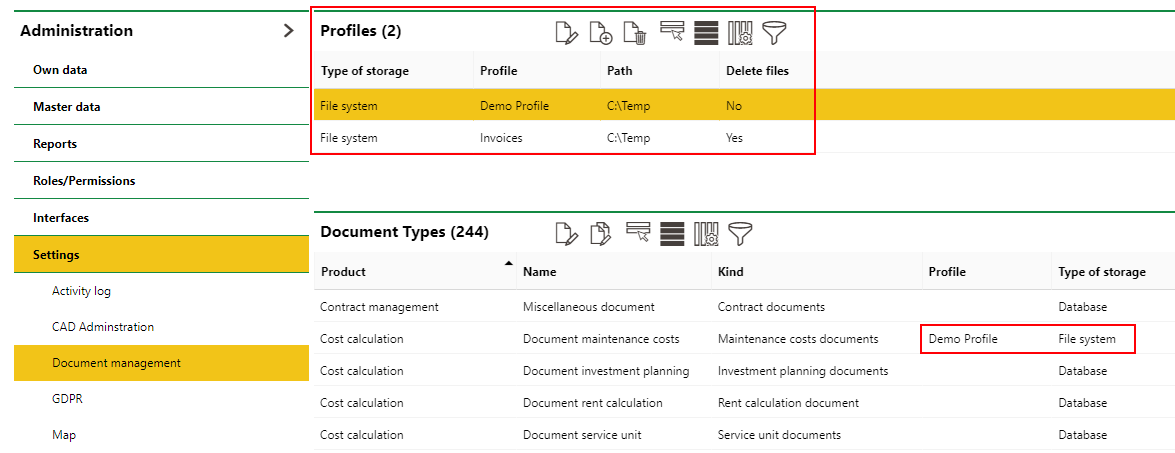Select Document investment planning row
The image size is (1175, 453).
pos(744,371)
